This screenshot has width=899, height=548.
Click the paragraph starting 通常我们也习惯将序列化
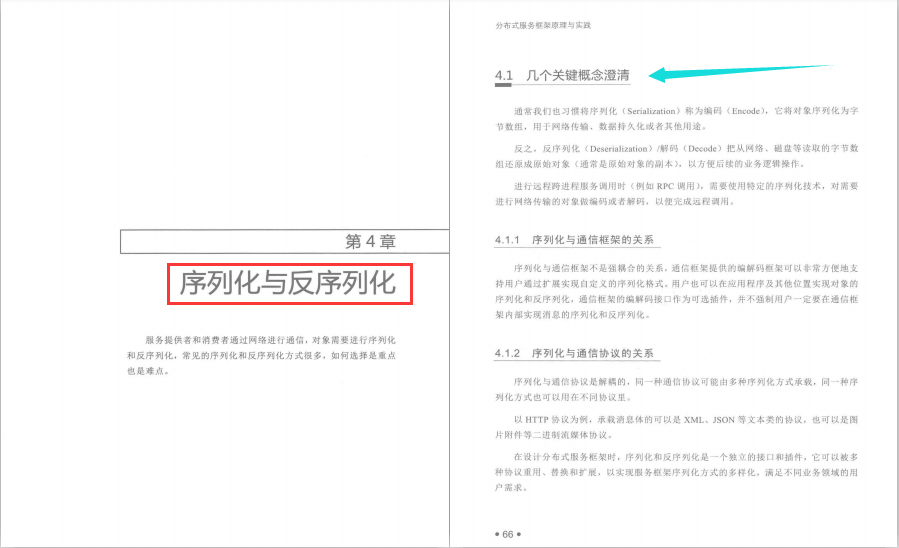click(677, 119)
